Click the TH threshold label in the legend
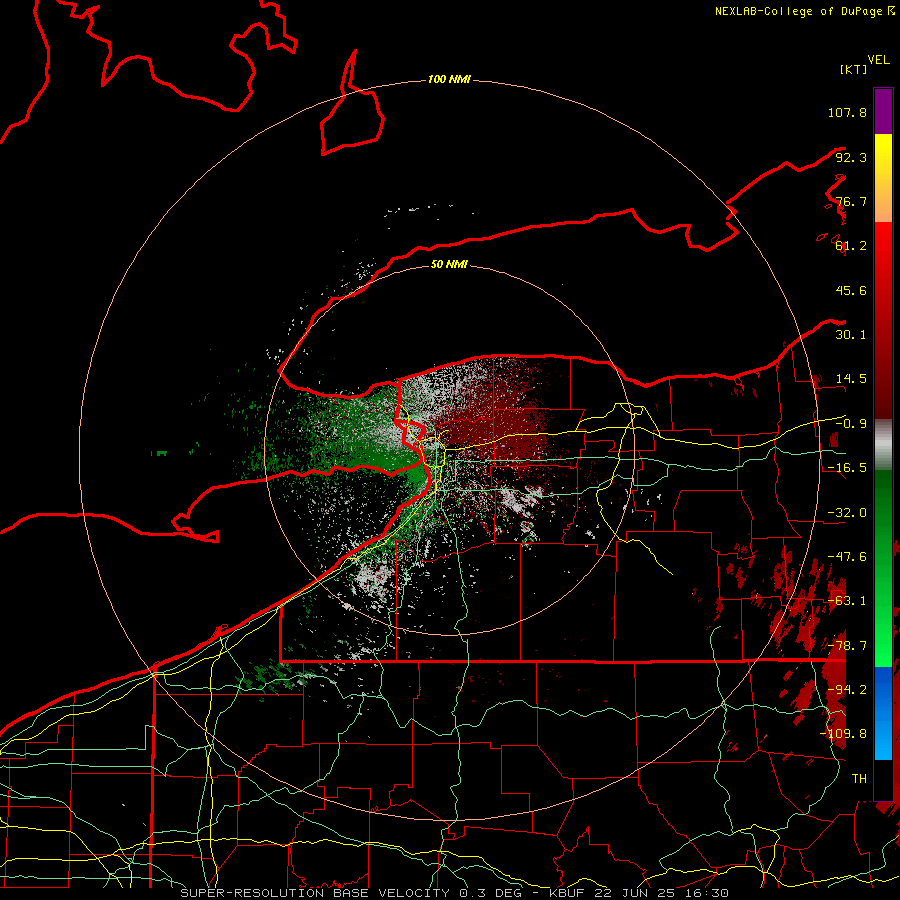 coord(859,779)
